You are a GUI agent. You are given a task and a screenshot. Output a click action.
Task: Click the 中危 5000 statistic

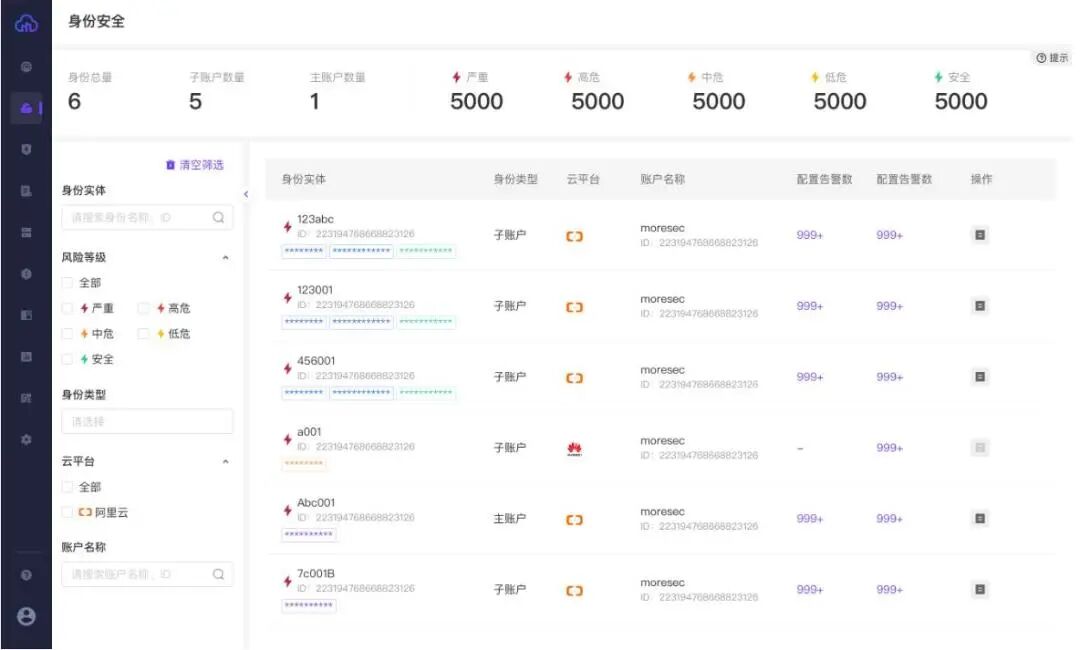[x=718, y=93]
